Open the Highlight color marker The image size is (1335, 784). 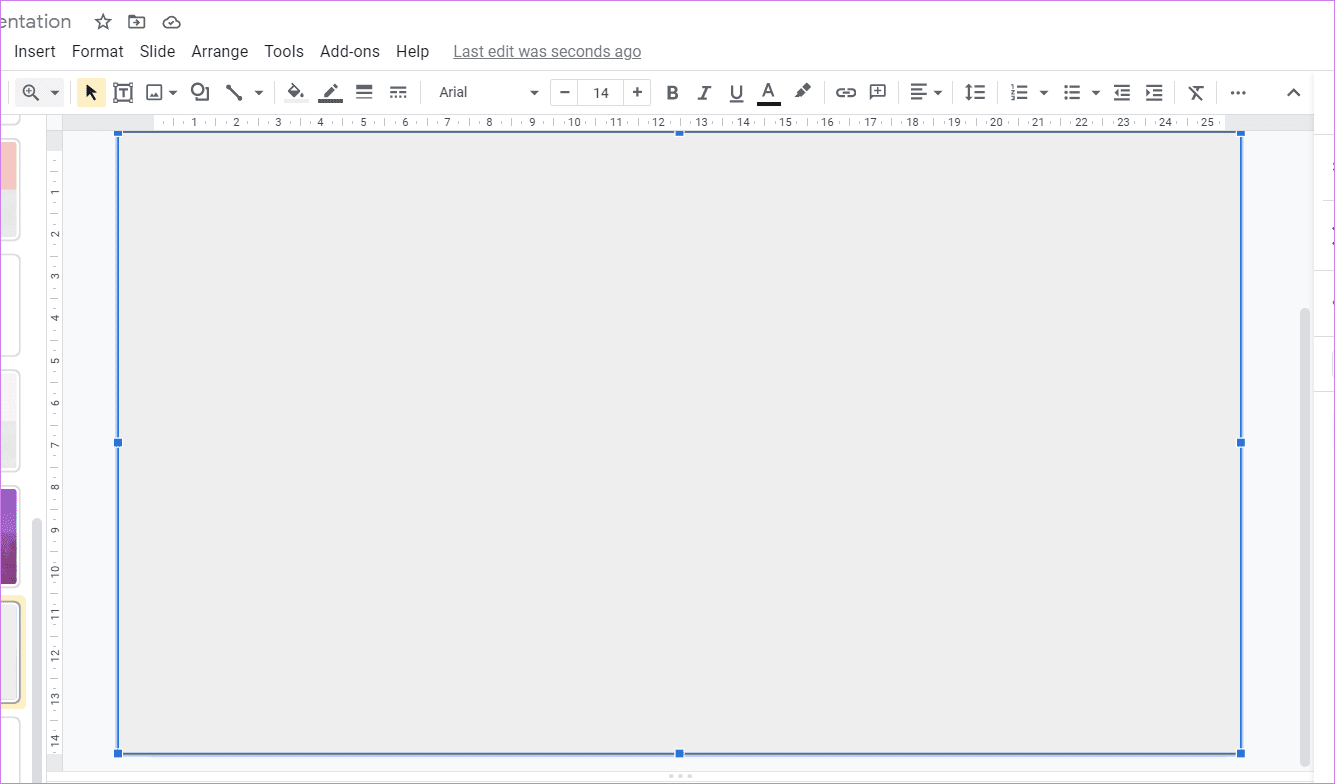coord(802,92)
